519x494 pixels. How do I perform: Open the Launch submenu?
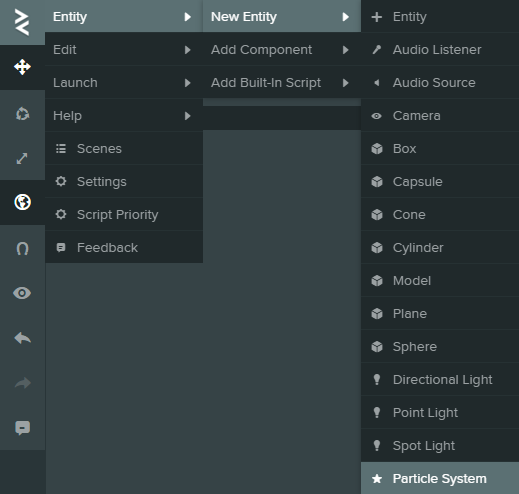pos(124,82)
